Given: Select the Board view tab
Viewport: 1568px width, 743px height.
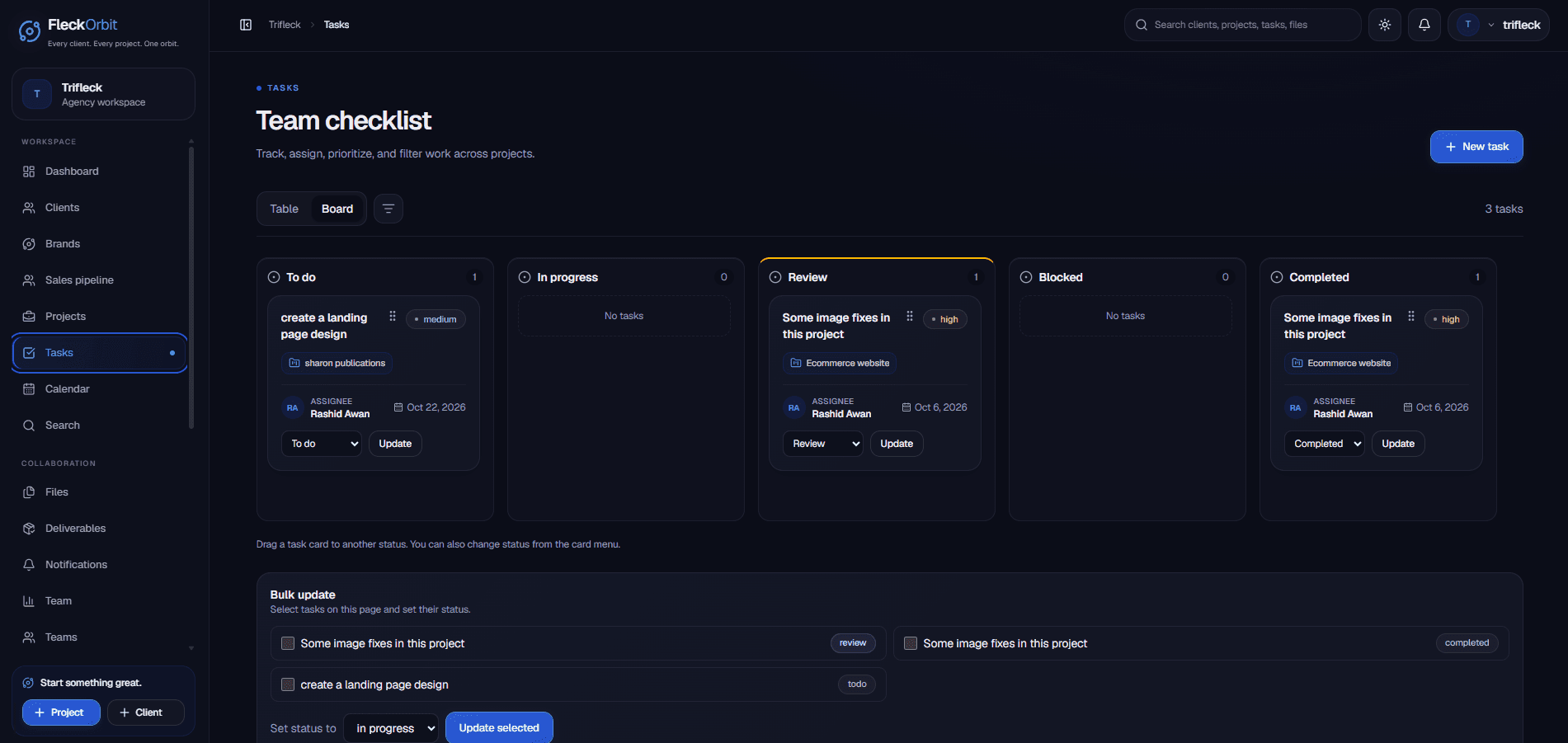Looking at the screenshot, I should coord(337,209).
